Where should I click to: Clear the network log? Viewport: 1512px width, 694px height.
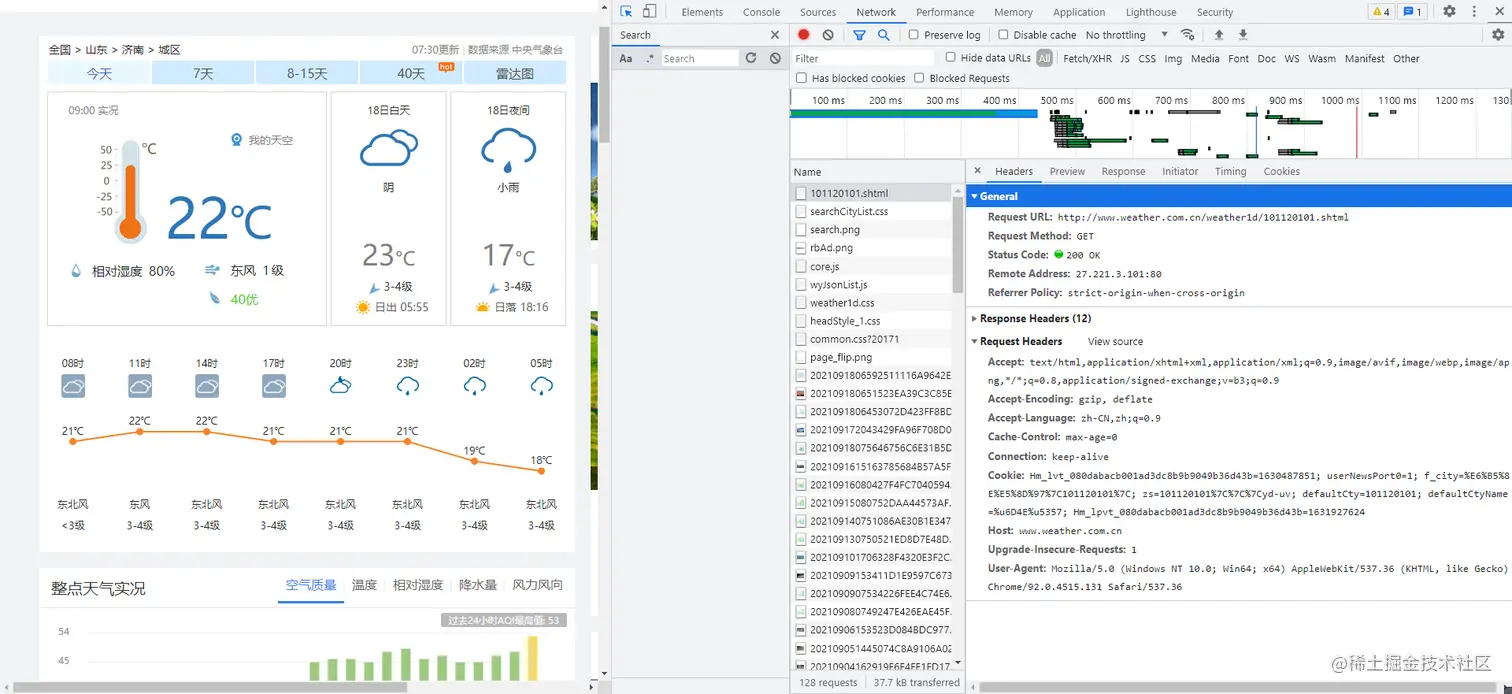827,35
